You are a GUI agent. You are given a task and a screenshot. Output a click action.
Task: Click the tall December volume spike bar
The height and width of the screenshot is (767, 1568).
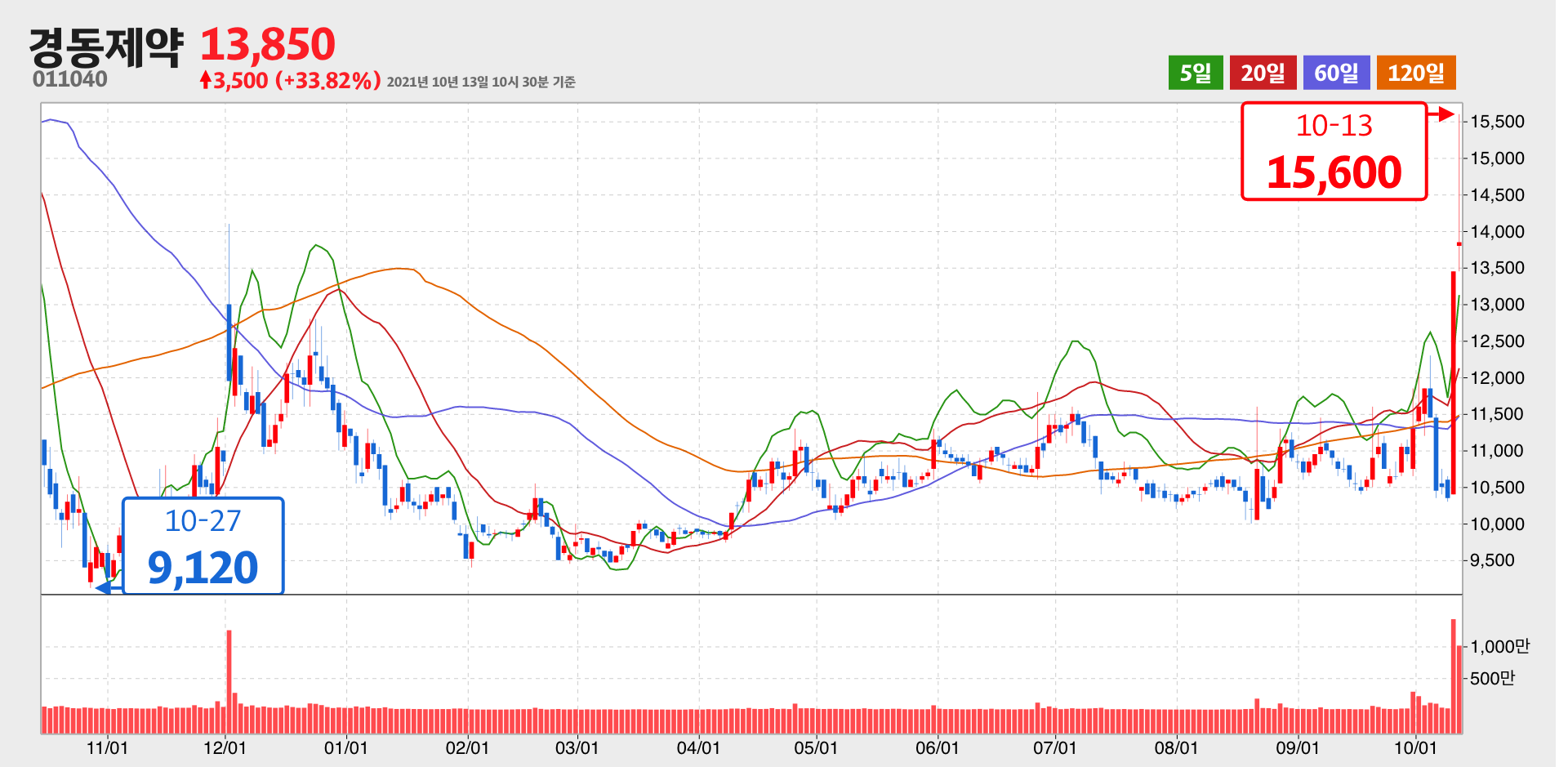tap(229, 682)
